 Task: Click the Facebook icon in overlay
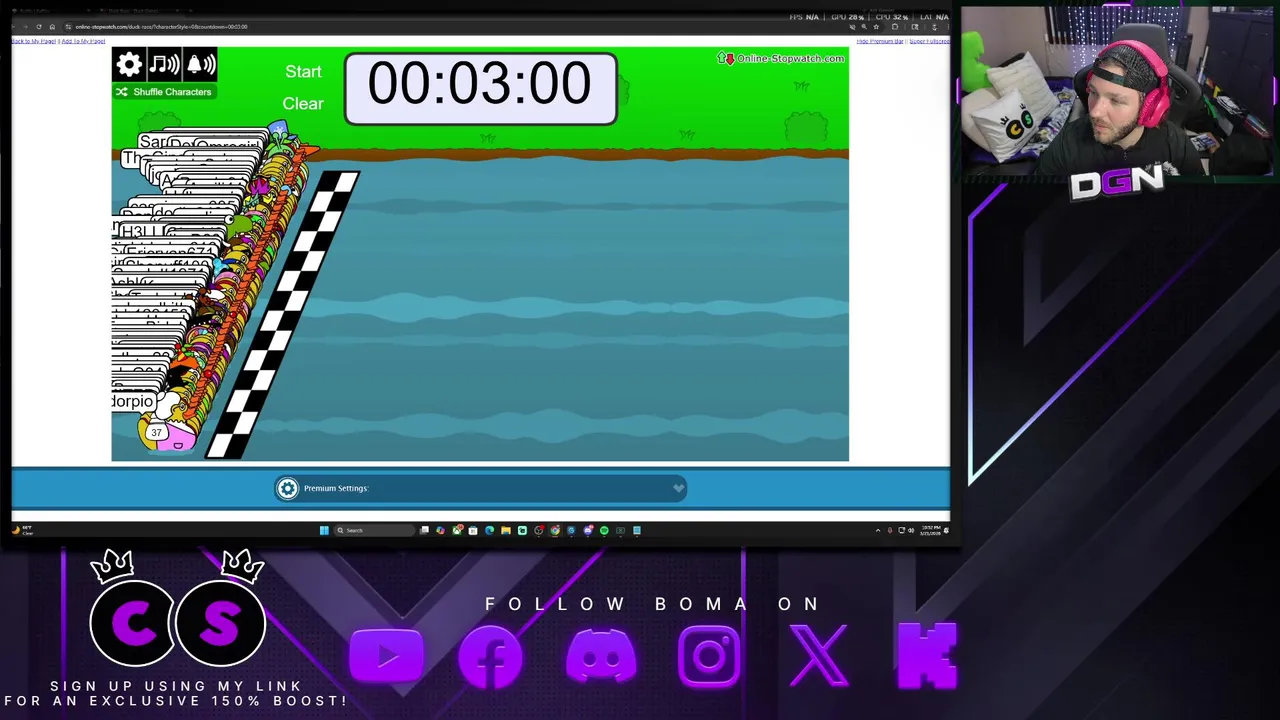491,657
